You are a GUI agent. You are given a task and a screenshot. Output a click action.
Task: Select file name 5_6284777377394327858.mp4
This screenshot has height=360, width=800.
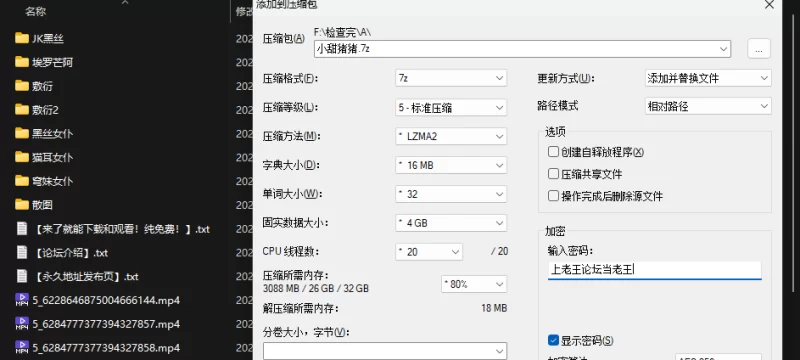(106, 348)
